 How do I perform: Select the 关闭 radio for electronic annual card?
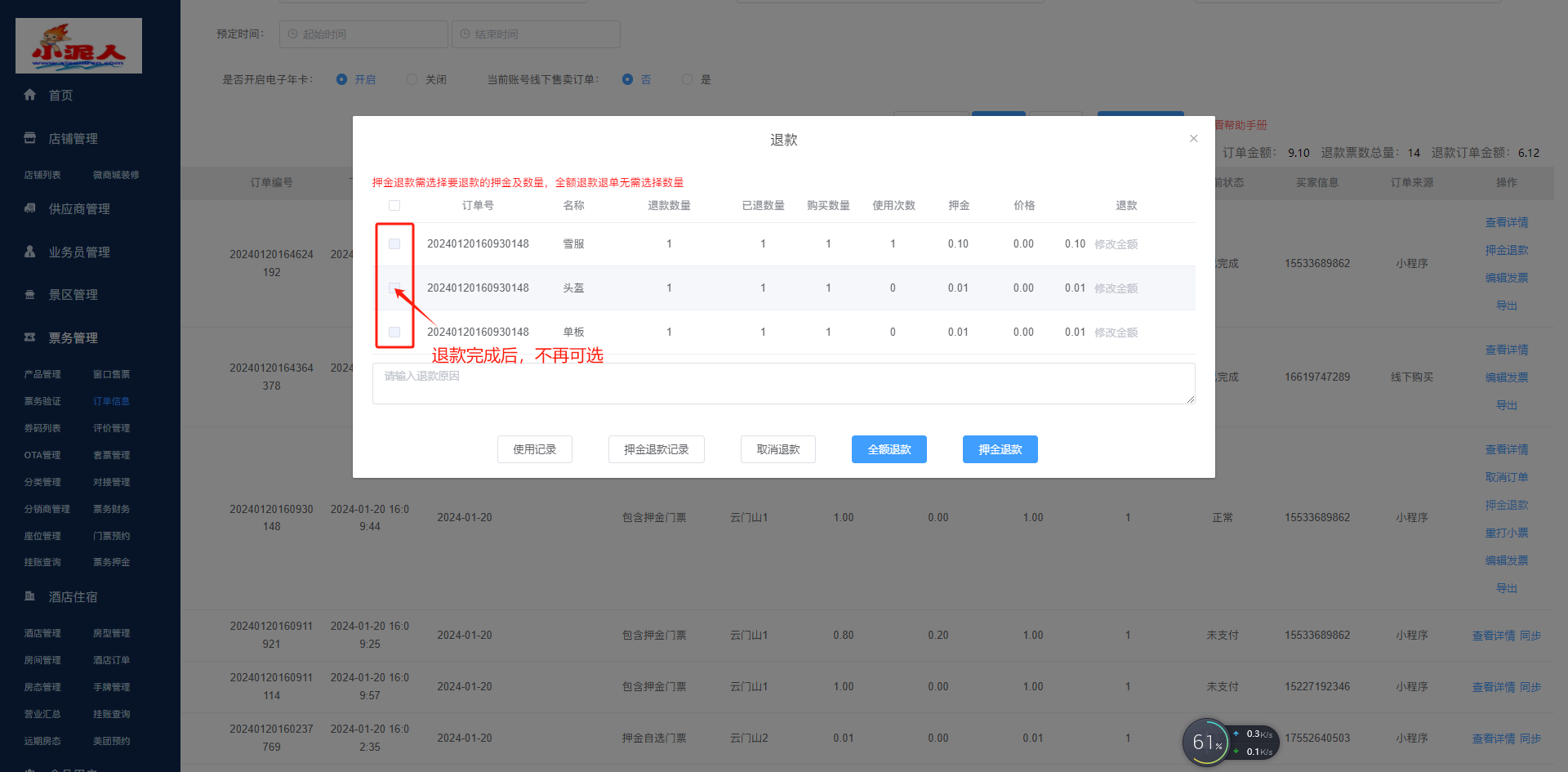tap(412, 79)
